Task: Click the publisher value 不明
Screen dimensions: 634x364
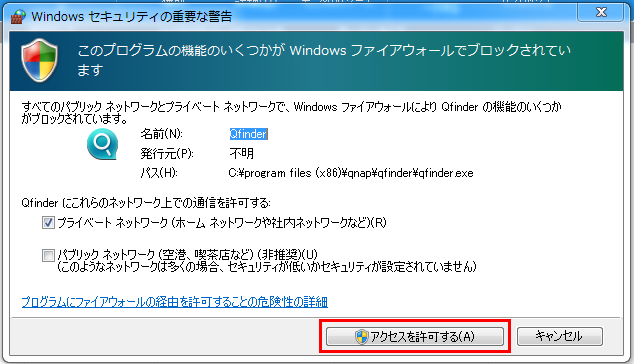Action: click(241, 153)
